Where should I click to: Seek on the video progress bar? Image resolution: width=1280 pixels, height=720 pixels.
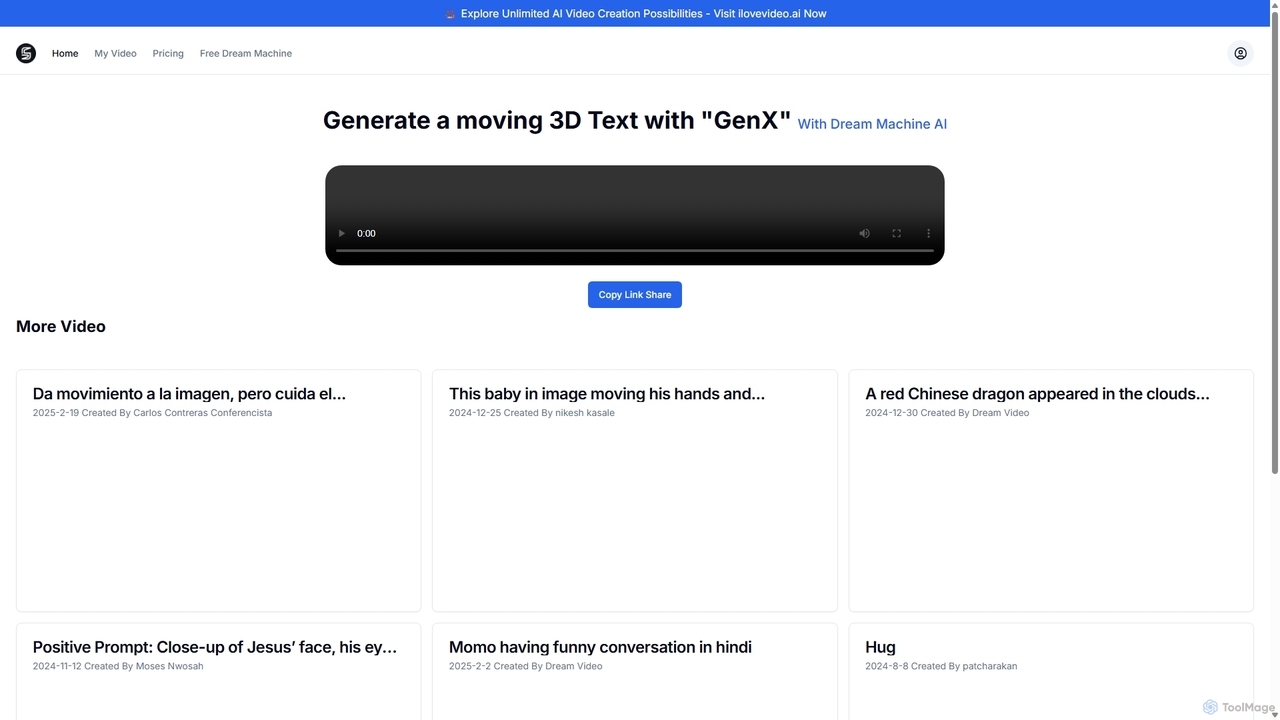pyautogui.click(x=634, y=250)
